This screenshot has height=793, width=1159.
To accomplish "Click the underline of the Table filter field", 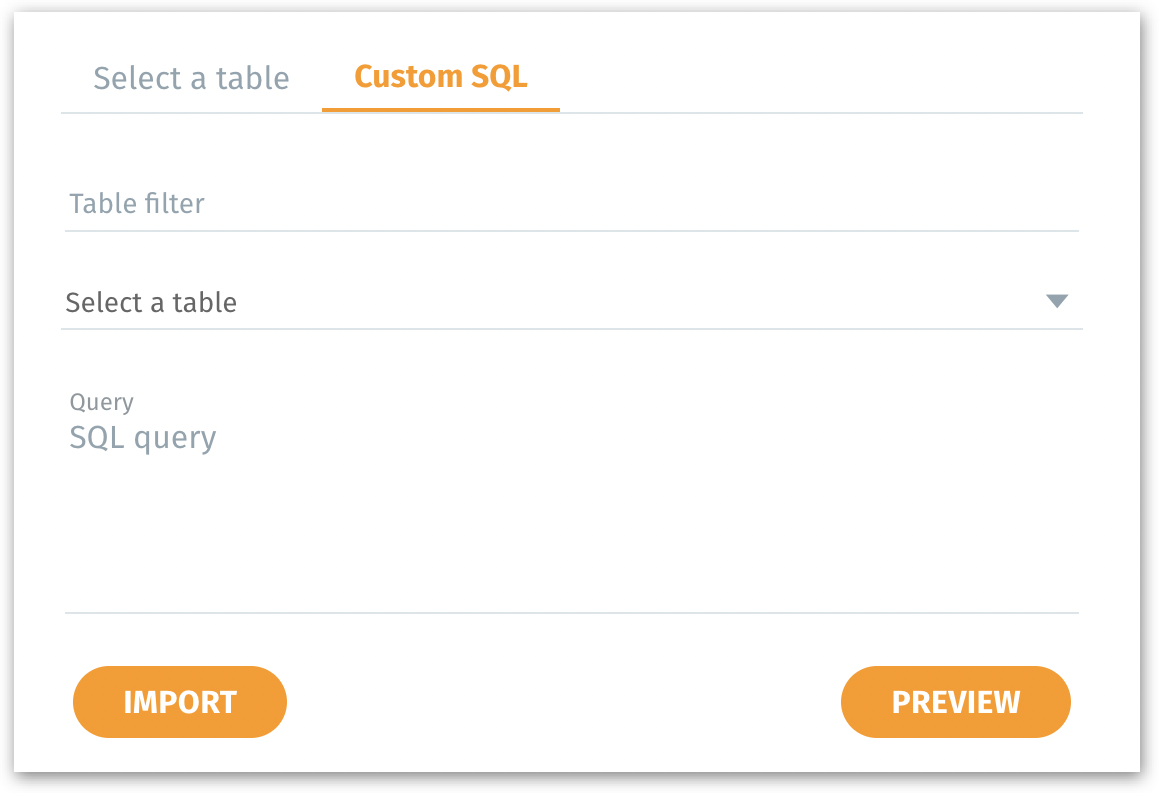I will click(571, 231).
